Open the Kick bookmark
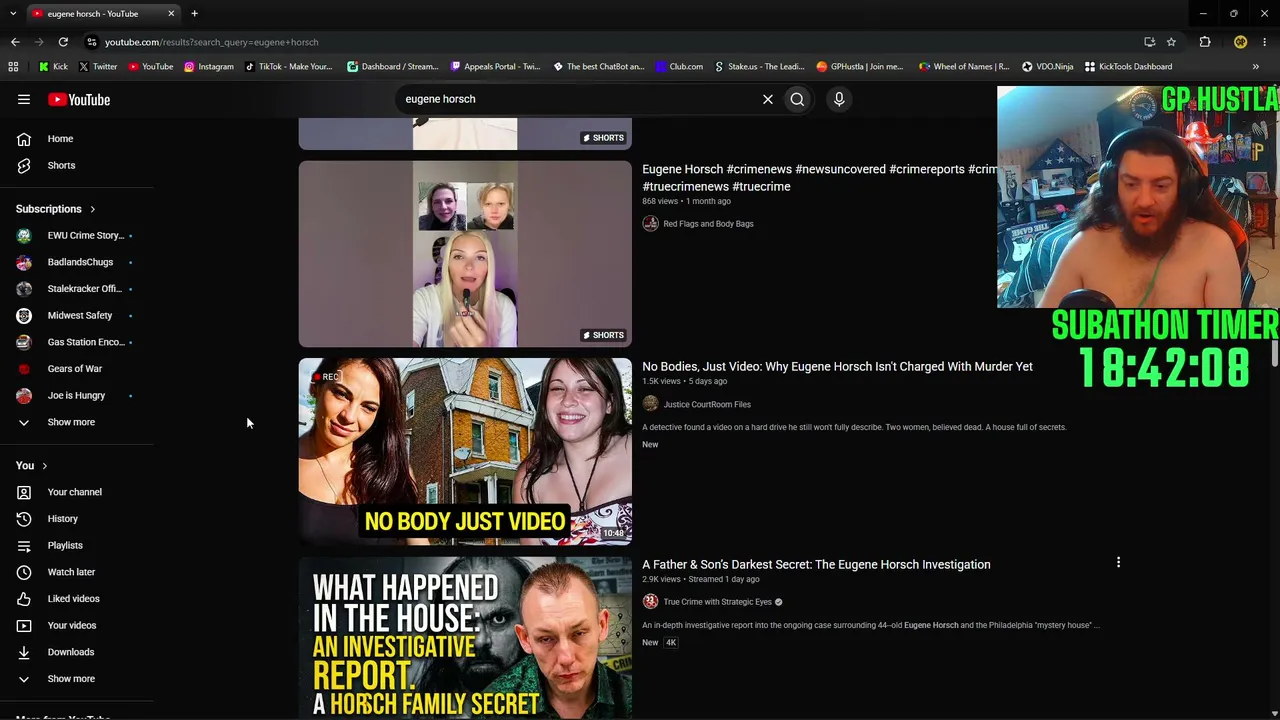 point(53,67)
